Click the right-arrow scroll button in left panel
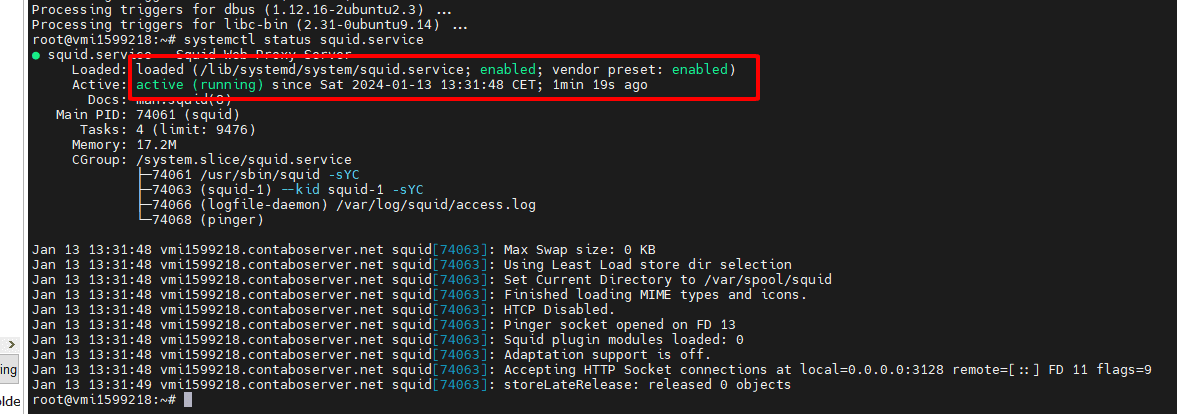 click(x=11, y=344)
